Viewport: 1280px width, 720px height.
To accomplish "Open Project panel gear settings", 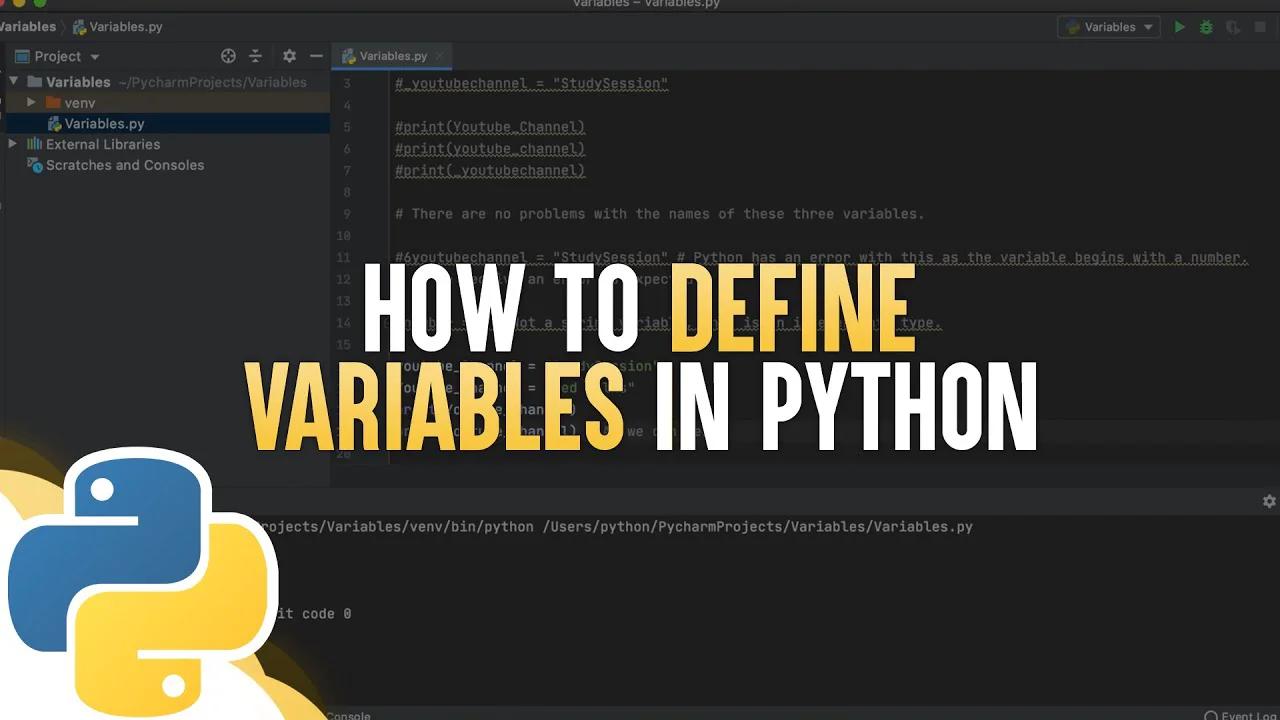I will pos(289,57).
